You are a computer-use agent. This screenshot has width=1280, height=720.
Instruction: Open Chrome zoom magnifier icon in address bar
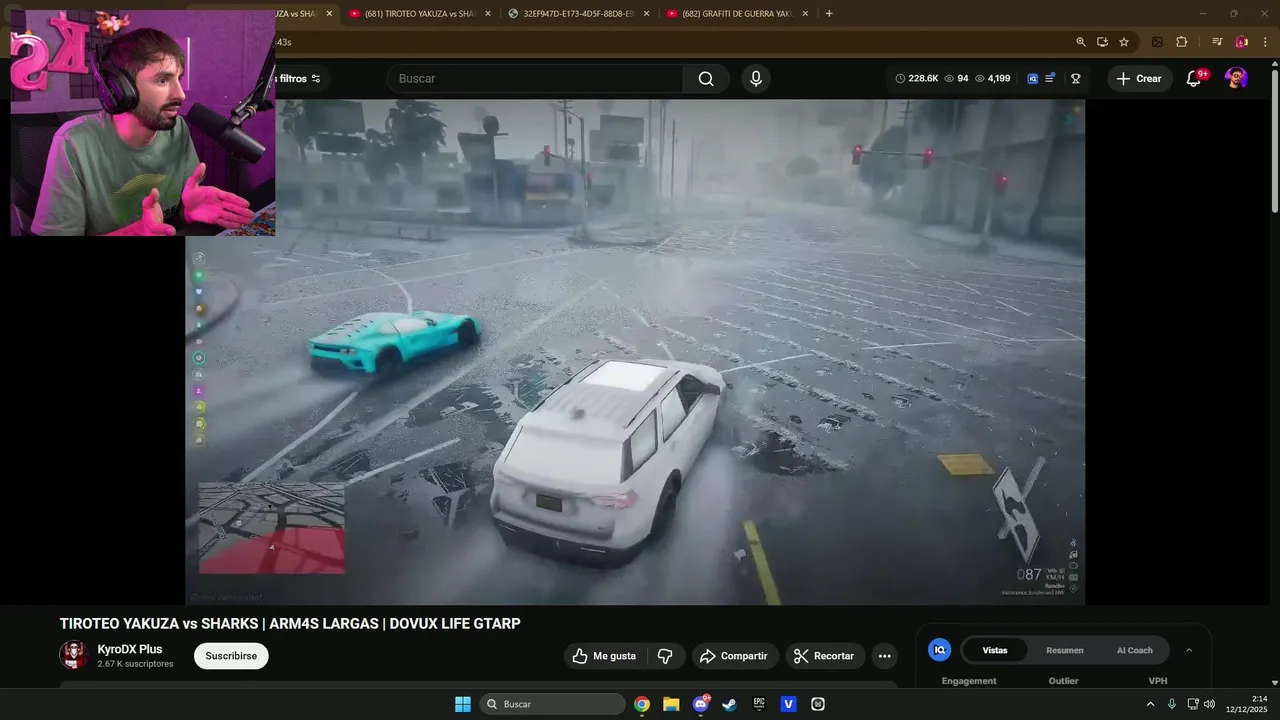tap(1081, 42)
